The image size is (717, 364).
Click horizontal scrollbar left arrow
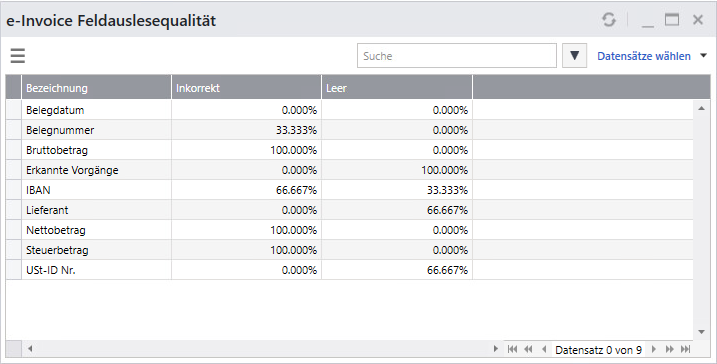[x=30, y=349]
